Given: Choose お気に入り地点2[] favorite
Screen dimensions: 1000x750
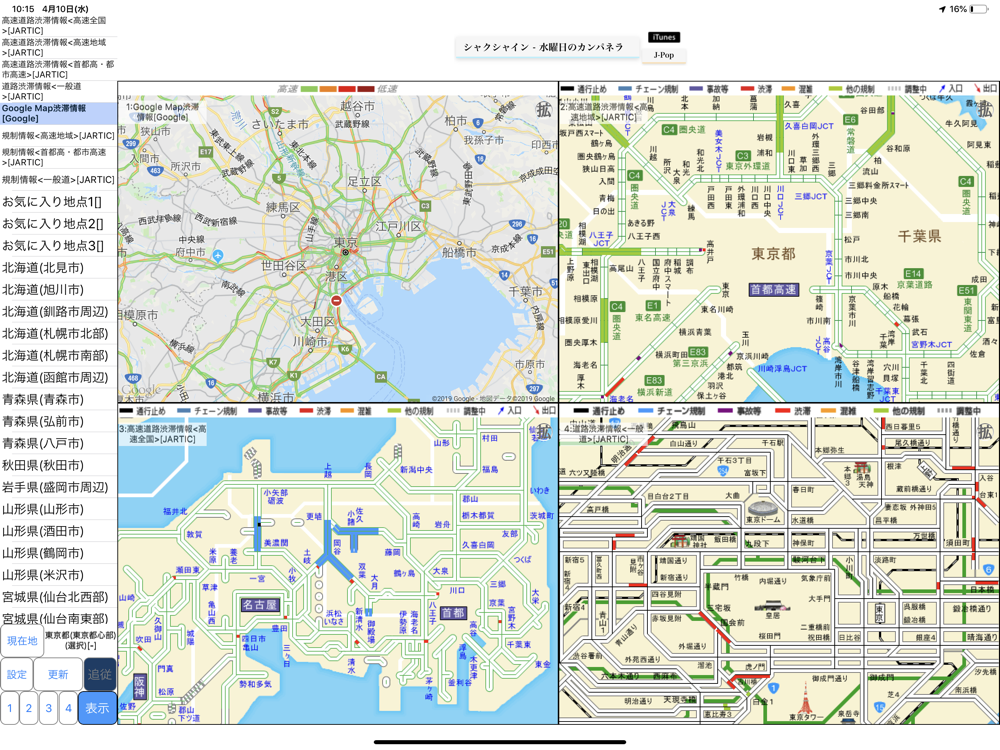Looking at the screenshot, I should (x=58, y=224).
